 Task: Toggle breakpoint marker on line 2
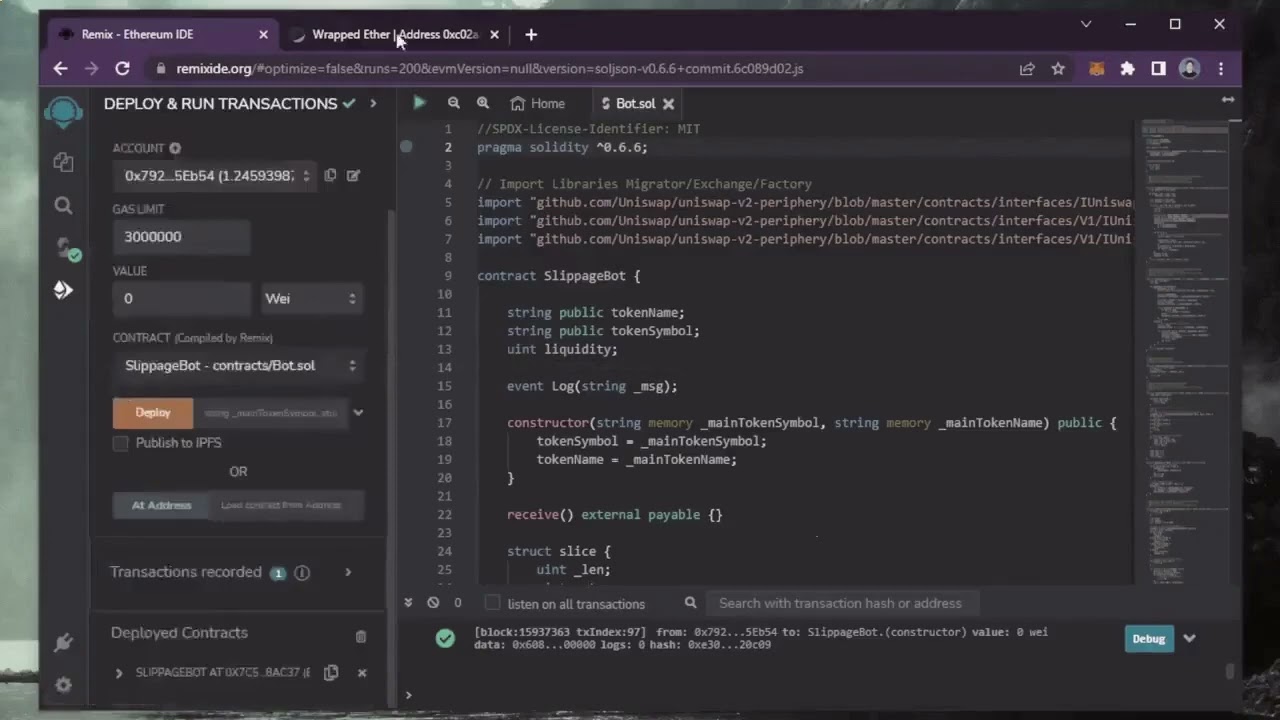(x=406, y=147)
